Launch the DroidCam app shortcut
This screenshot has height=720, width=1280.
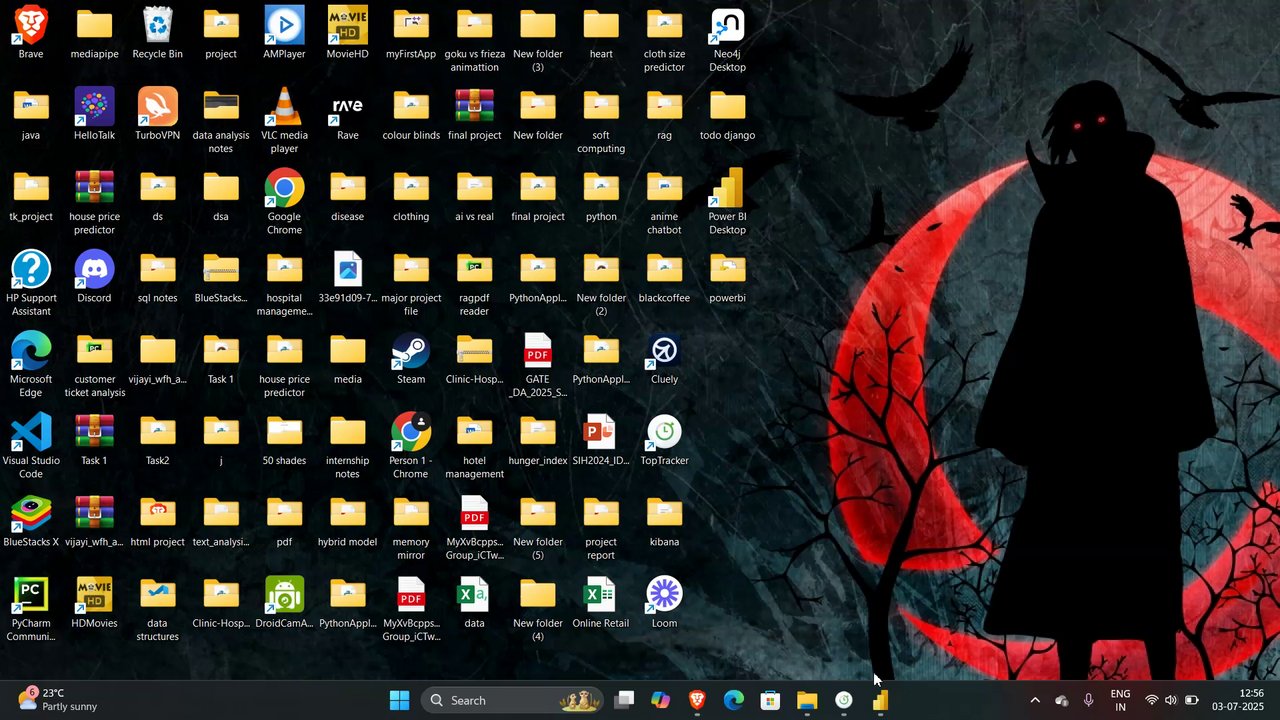[x=284, y=601]
